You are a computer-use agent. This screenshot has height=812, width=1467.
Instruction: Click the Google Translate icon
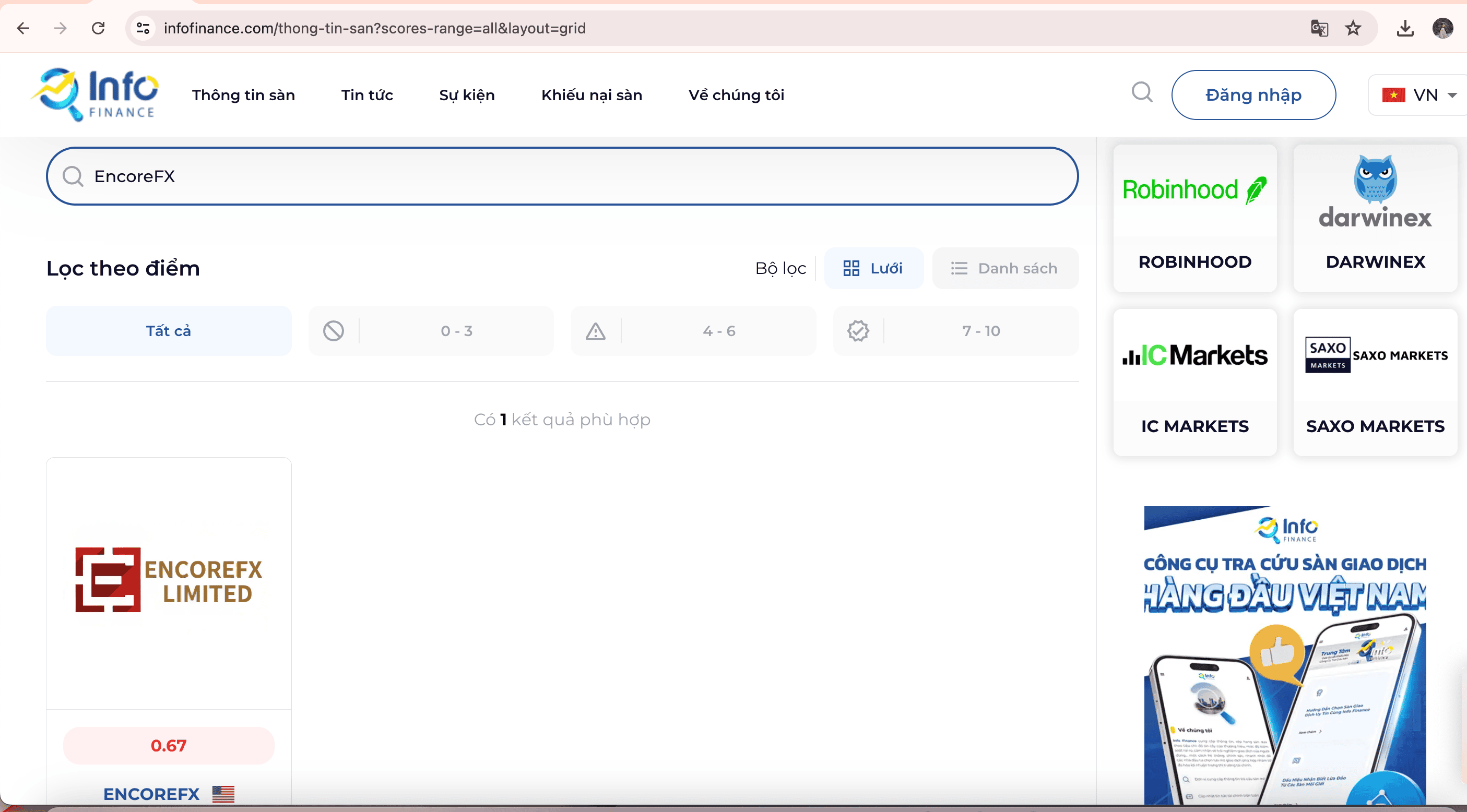point(1319,28)
